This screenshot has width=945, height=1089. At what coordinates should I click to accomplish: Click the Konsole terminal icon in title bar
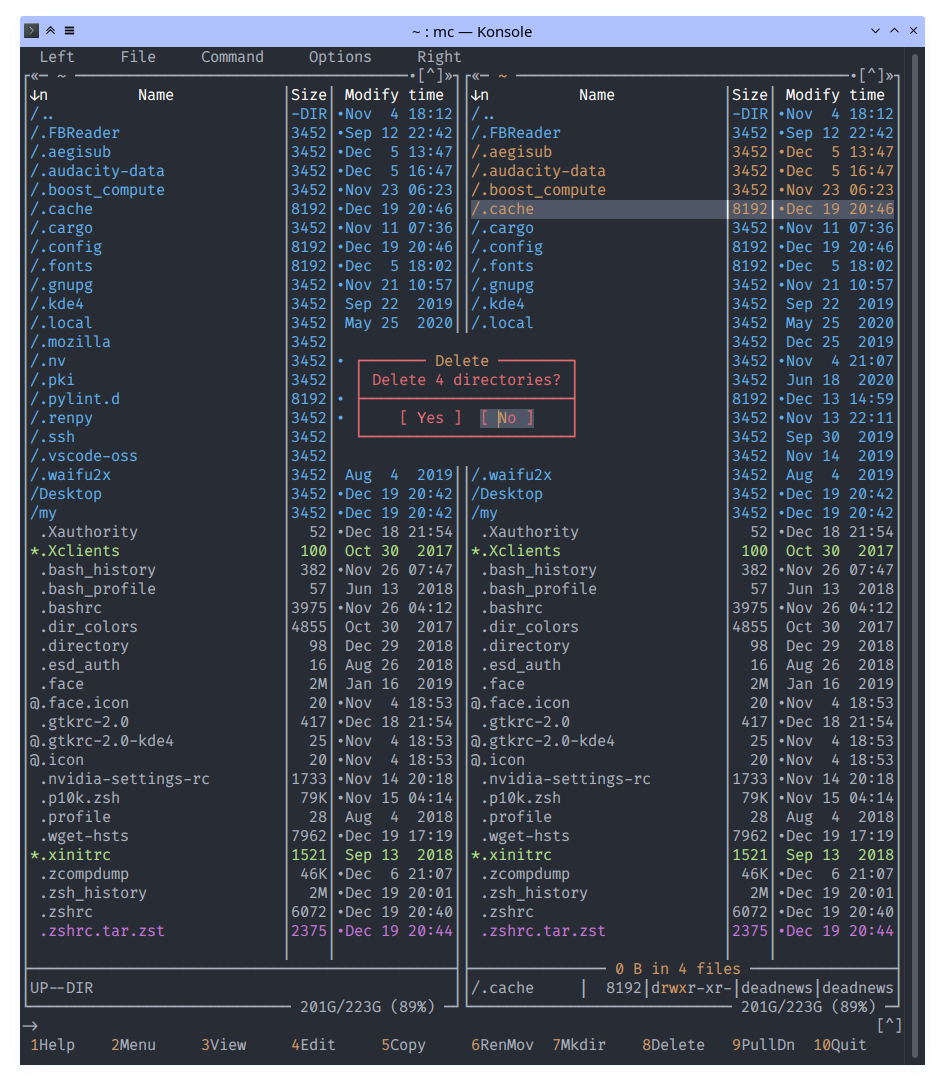pos(32,31)
